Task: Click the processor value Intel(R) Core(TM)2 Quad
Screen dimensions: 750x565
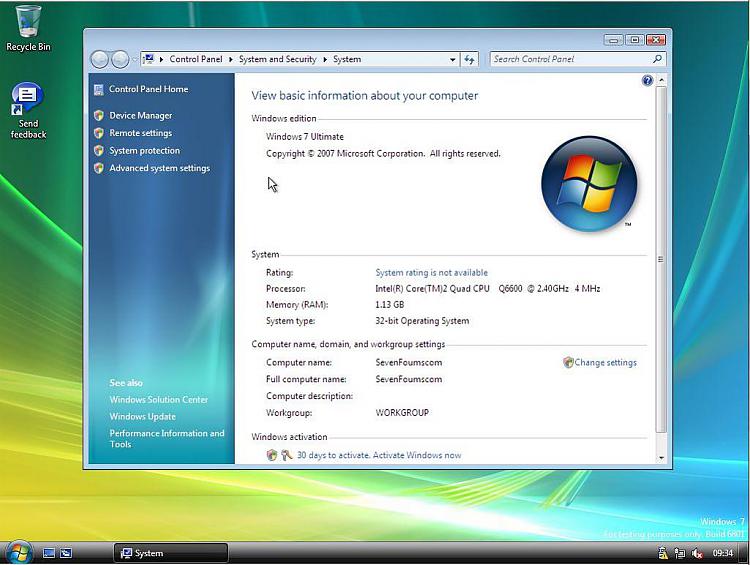Action: [x=487, y=289]
